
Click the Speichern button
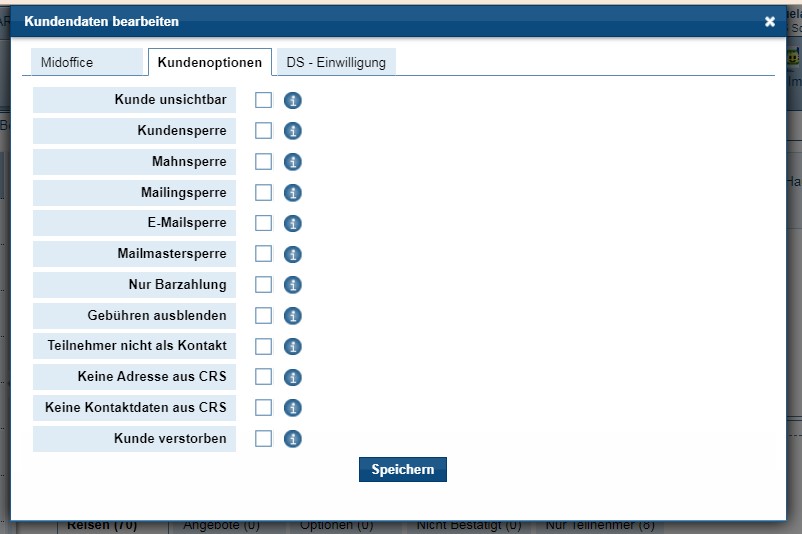(402, 469)
